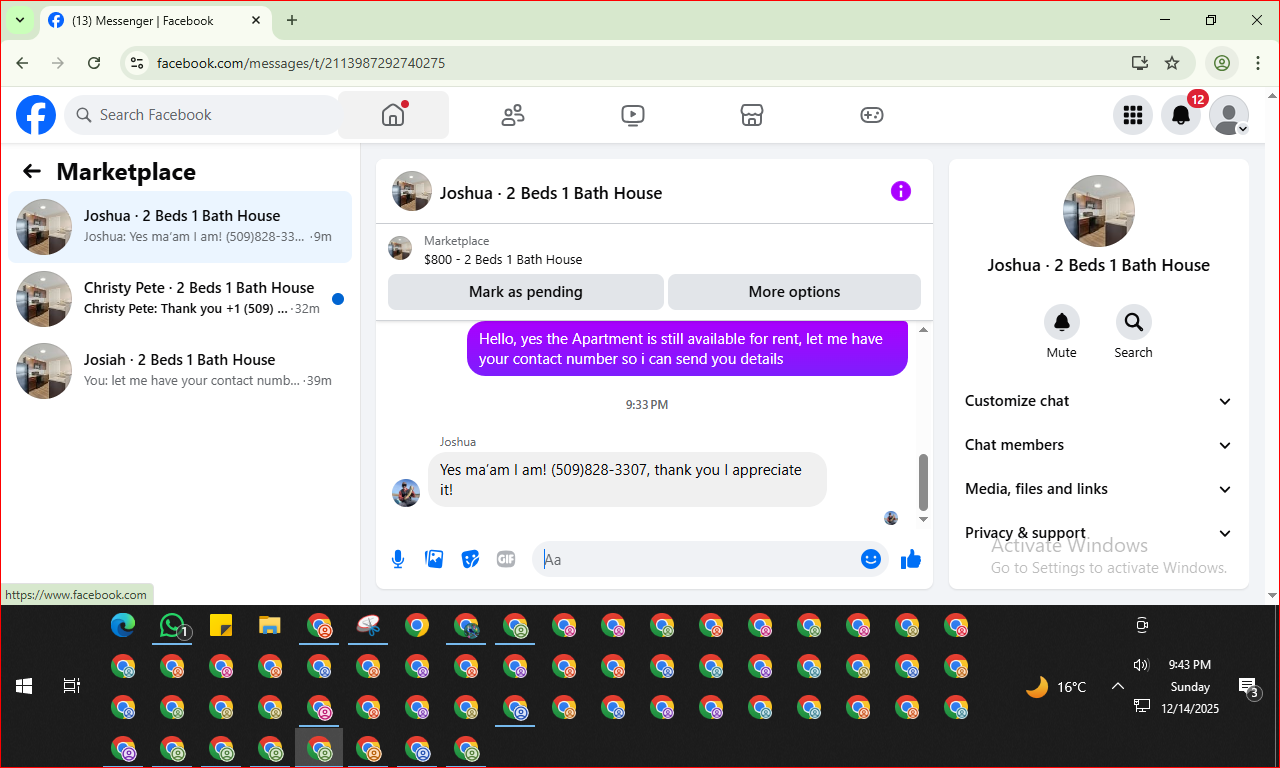Open WhatsApp from the taskbar

pyautogui.click(x=174, y=627)
